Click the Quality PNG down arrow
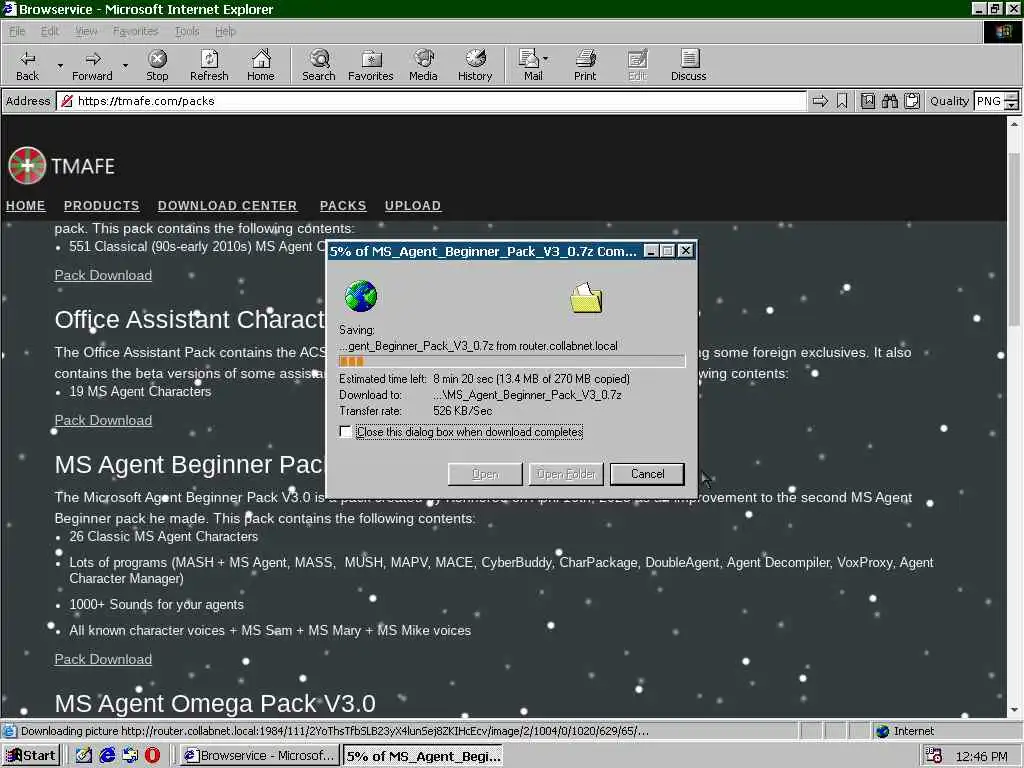Viewport: 1024px width, 768px height. point(1012,106)
